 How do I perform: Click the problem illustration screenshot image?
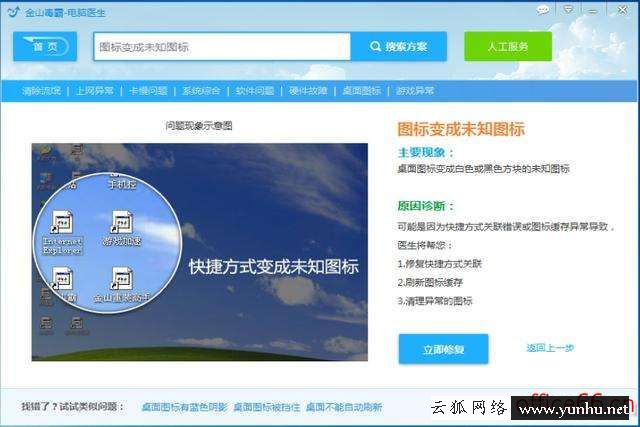click(200, 252)
